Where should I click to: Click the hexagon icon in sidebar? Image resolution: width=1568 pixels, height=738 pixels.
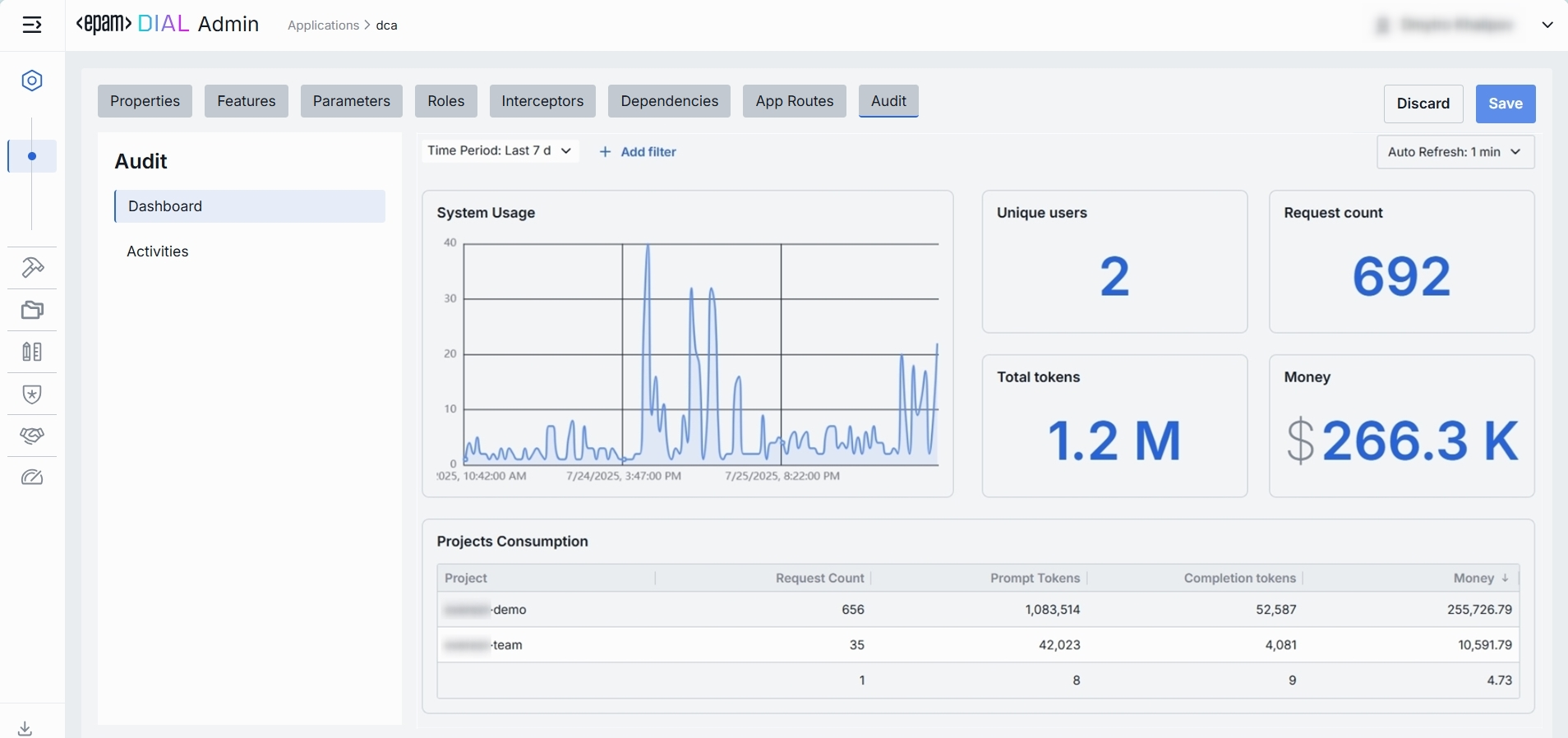32,81
